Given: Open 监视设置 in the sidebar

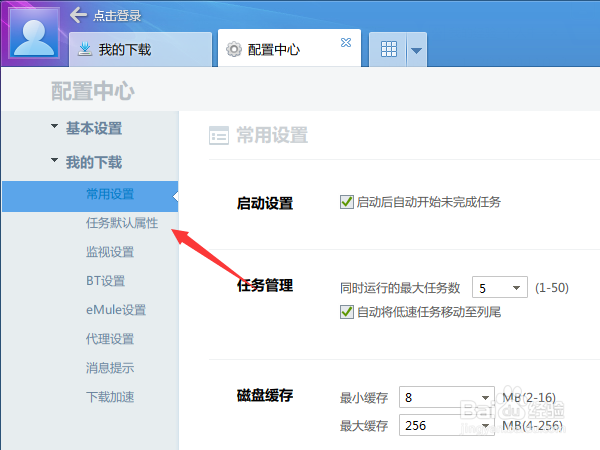Looking at the screenshot, I should point(110,252).
